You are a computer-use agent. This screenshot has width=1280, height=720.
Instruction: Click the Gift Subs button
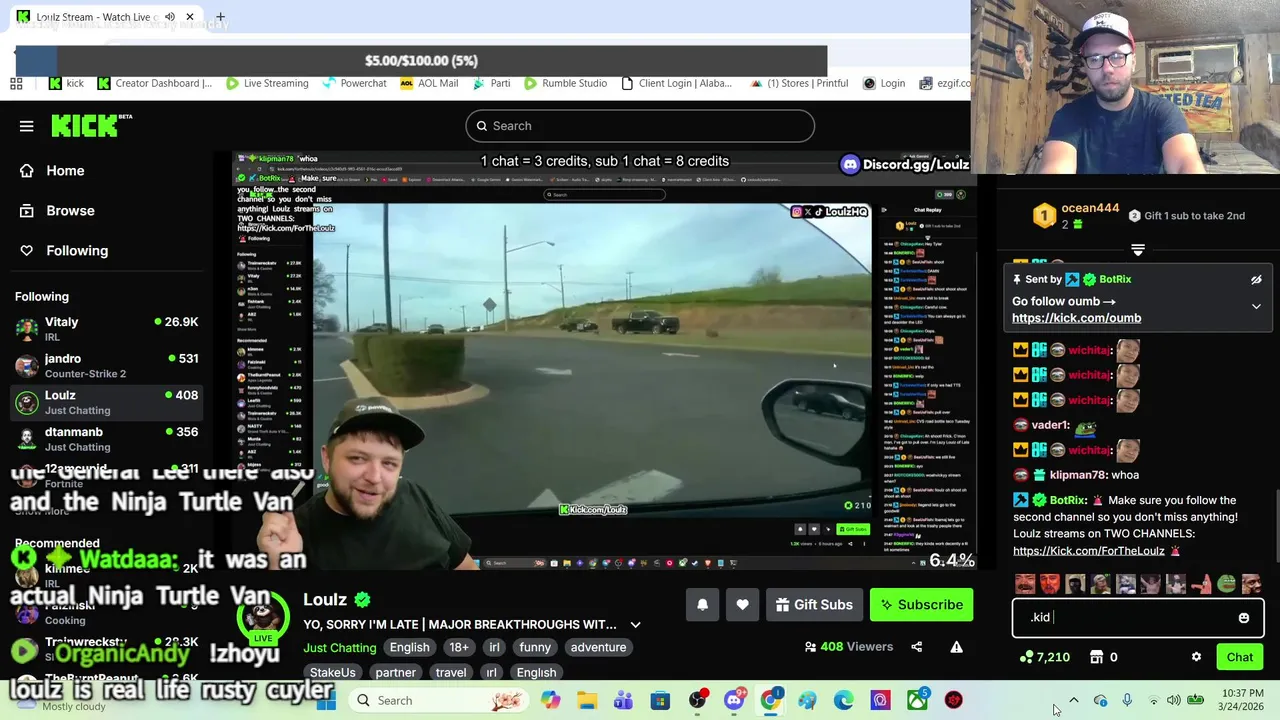point(814,605)
